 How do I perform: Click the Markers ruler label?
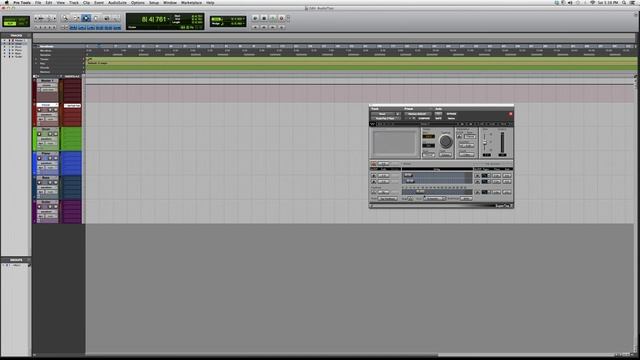click(x=45, y=72)
